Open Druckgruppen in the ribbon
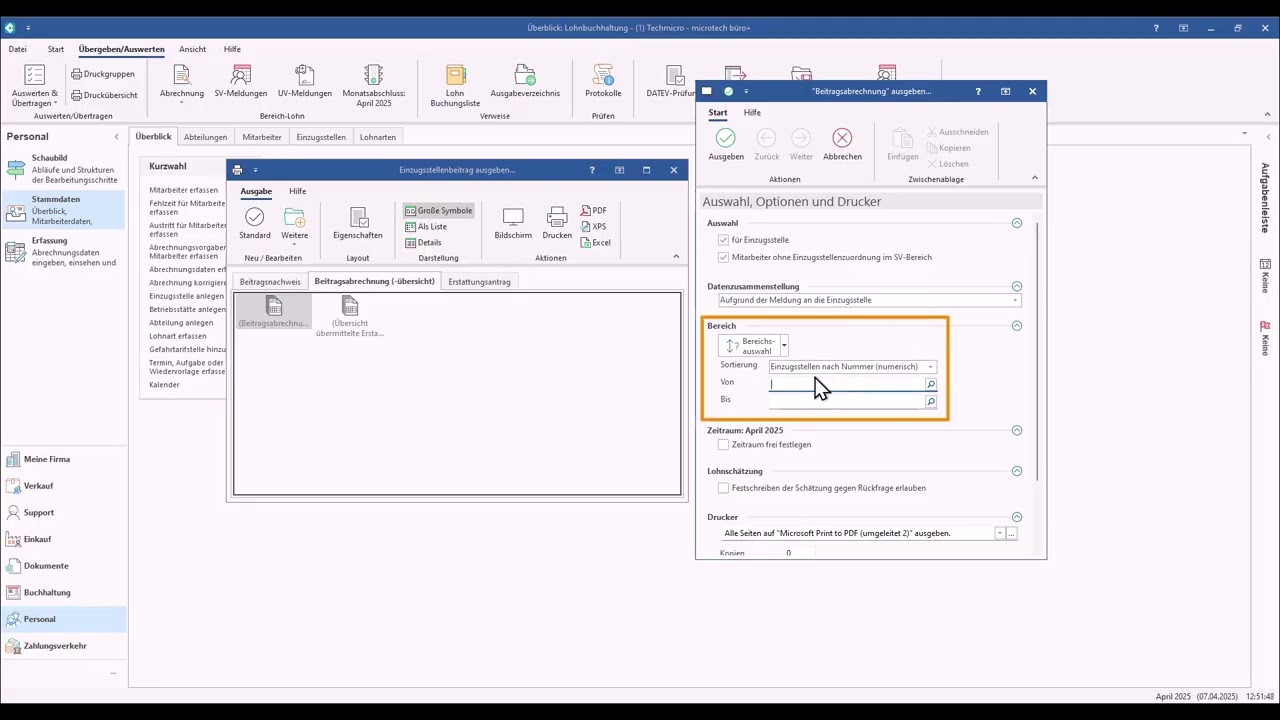 pos(103,74)
